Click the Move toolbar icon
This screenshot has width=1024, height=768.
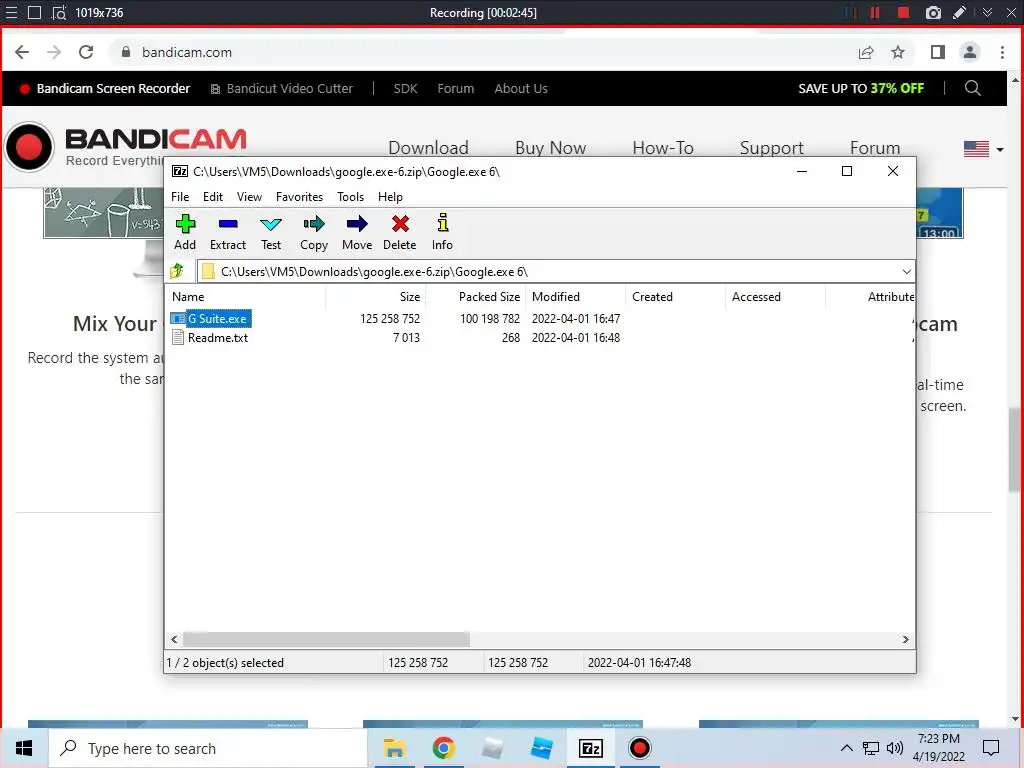pos(357,232)
